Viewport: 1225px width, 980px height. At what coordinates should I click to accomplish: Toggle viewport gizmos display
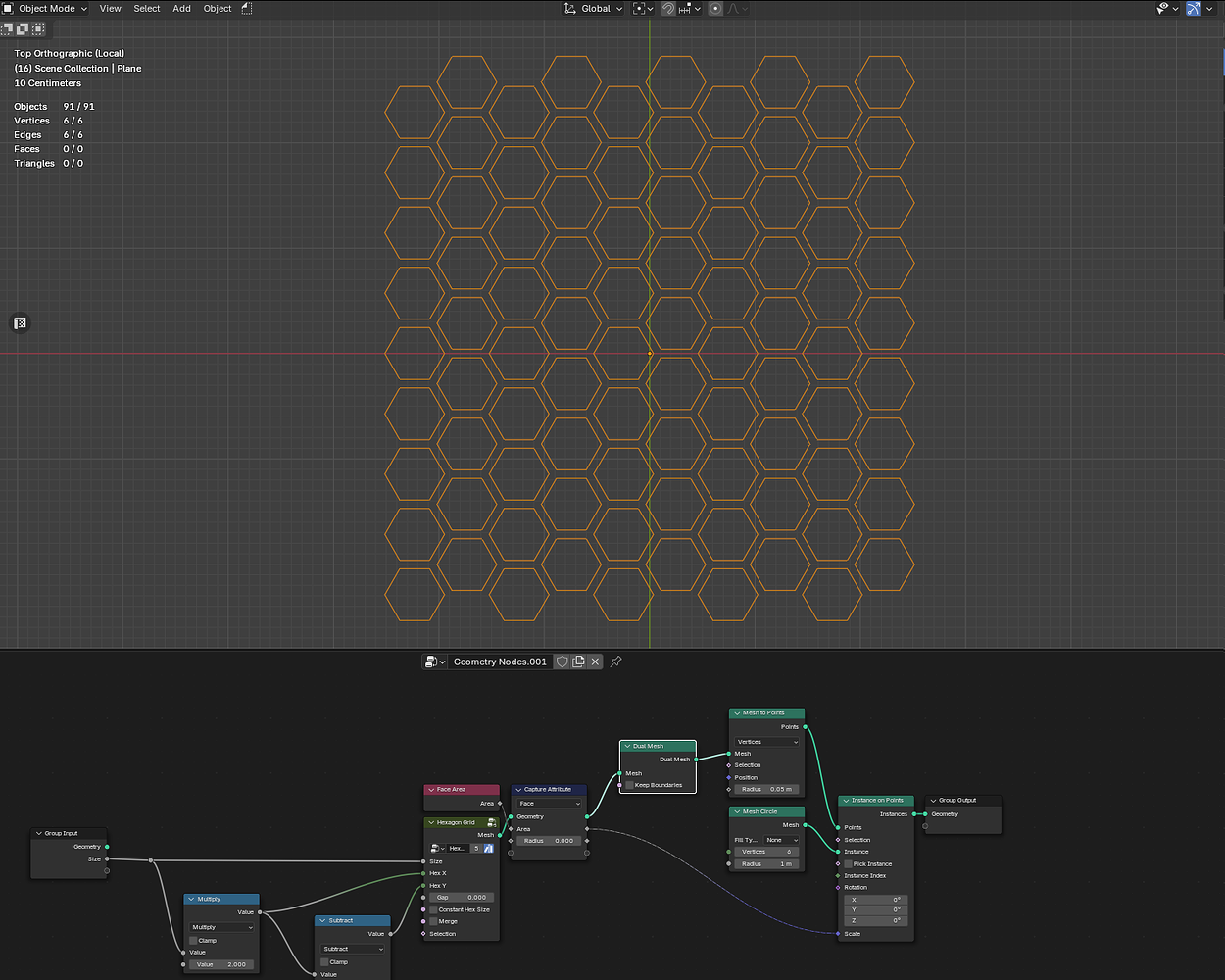1193,8
